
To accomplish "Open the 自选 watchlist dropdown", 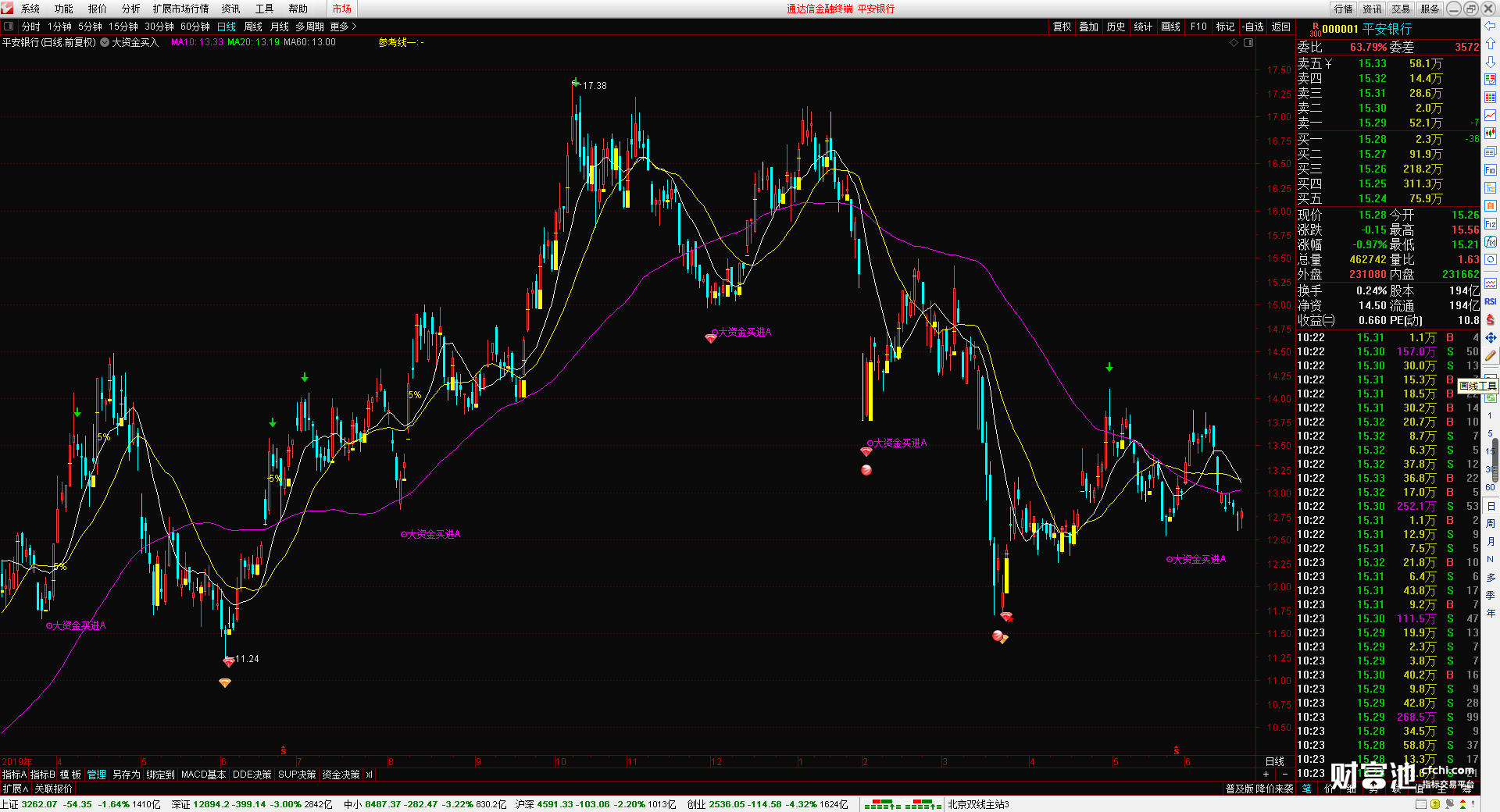I will [1252, 27].
